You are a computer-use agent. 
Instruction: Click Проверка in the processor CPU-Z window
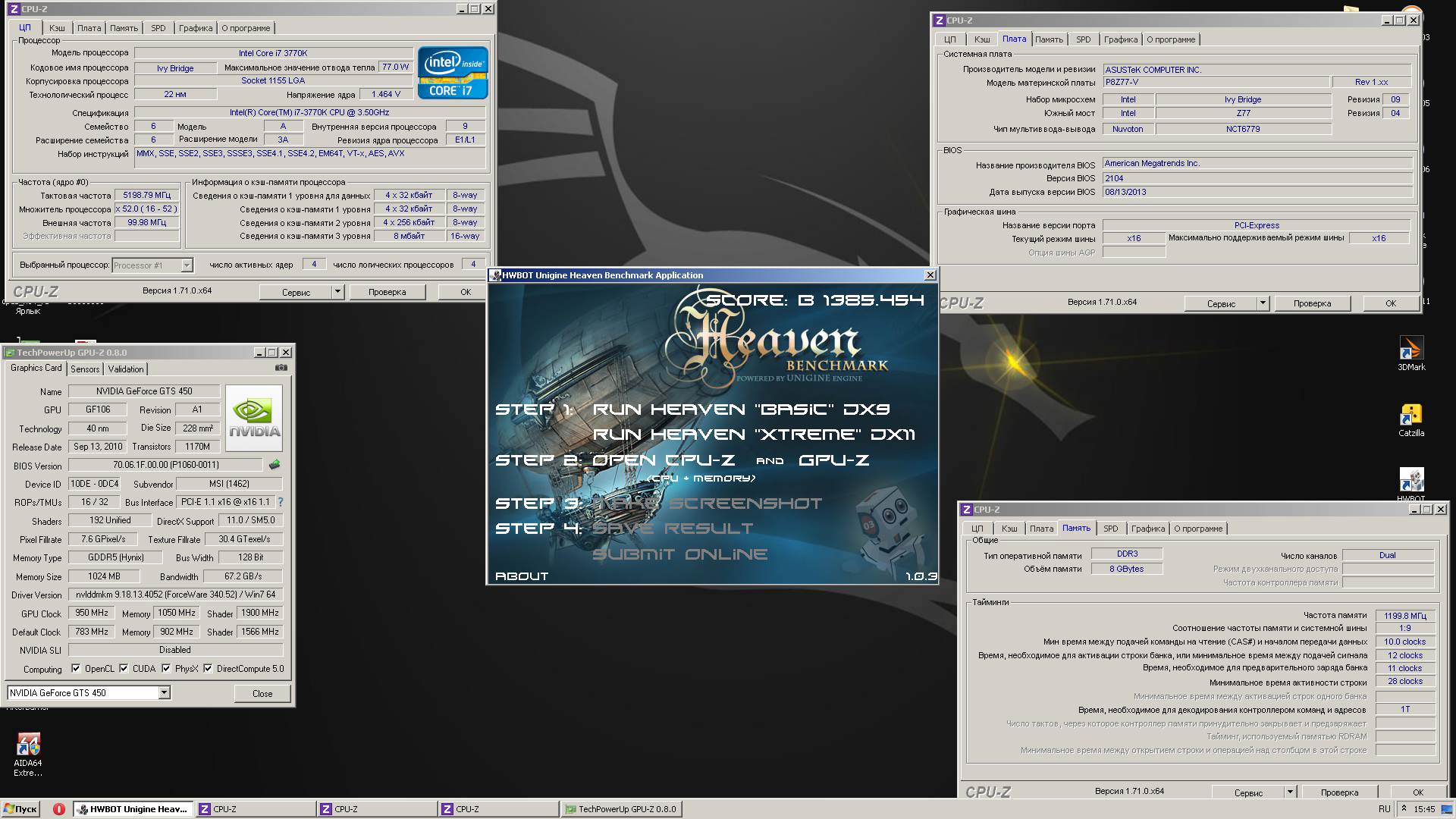[x=388, y=292]
